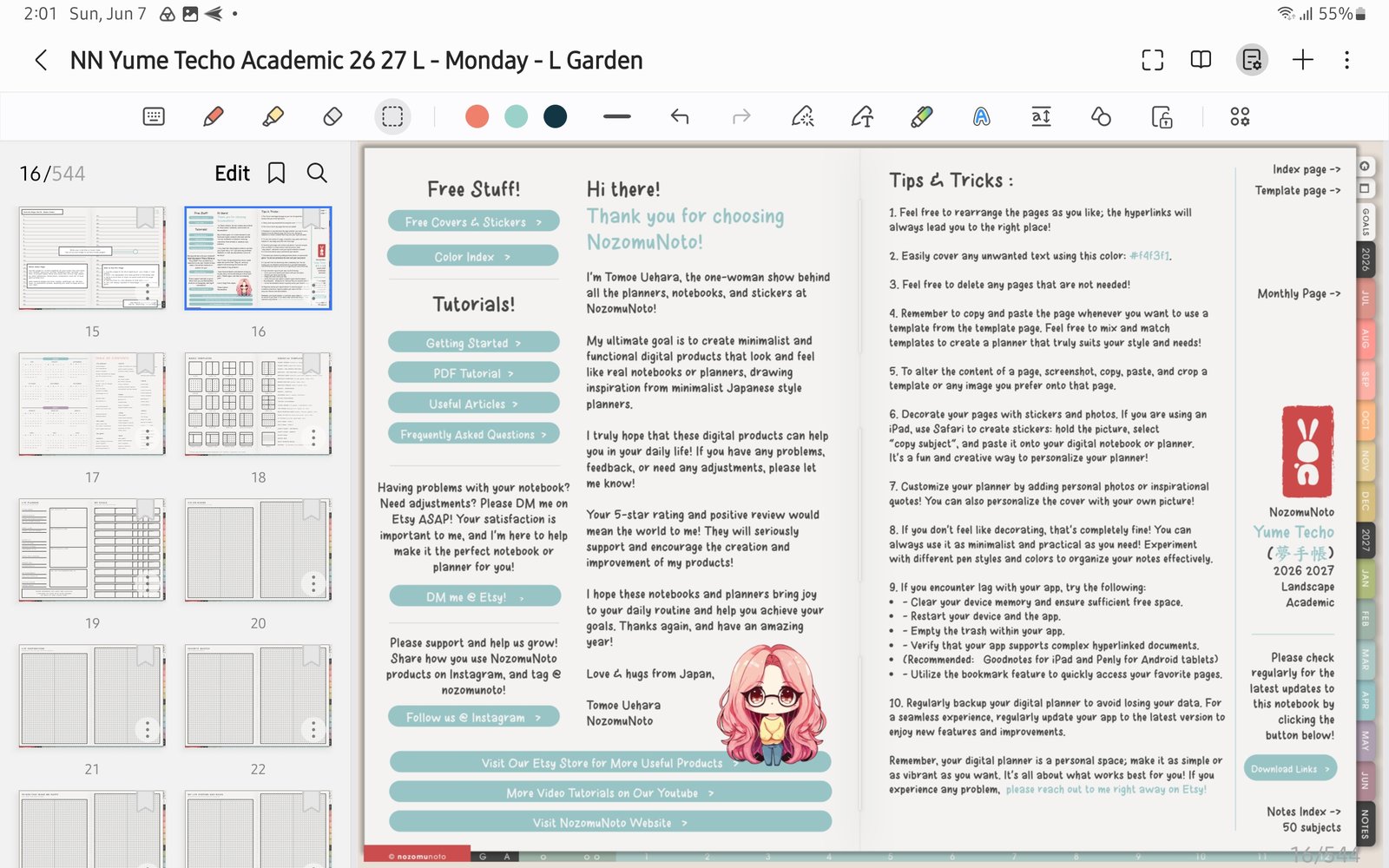Jump to NOTES tab

tap(1365, 824)
